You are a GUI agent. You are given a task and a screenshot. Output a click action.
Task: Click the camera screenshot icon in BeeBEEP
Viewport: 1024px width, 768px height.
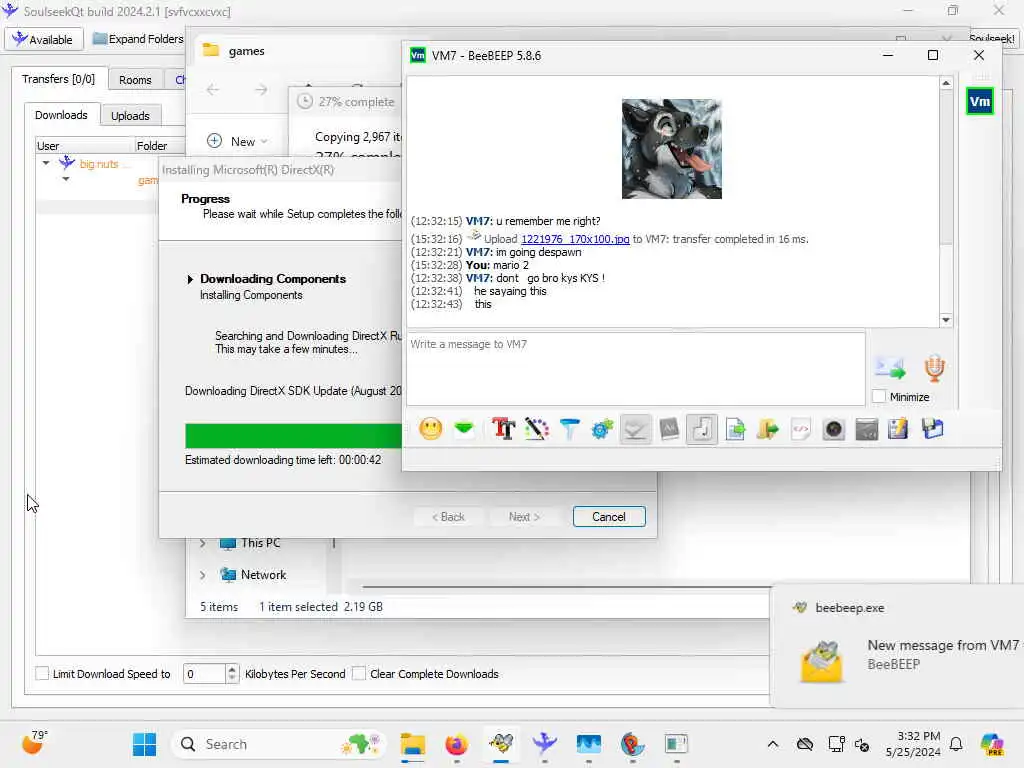[x=834, y=429]
